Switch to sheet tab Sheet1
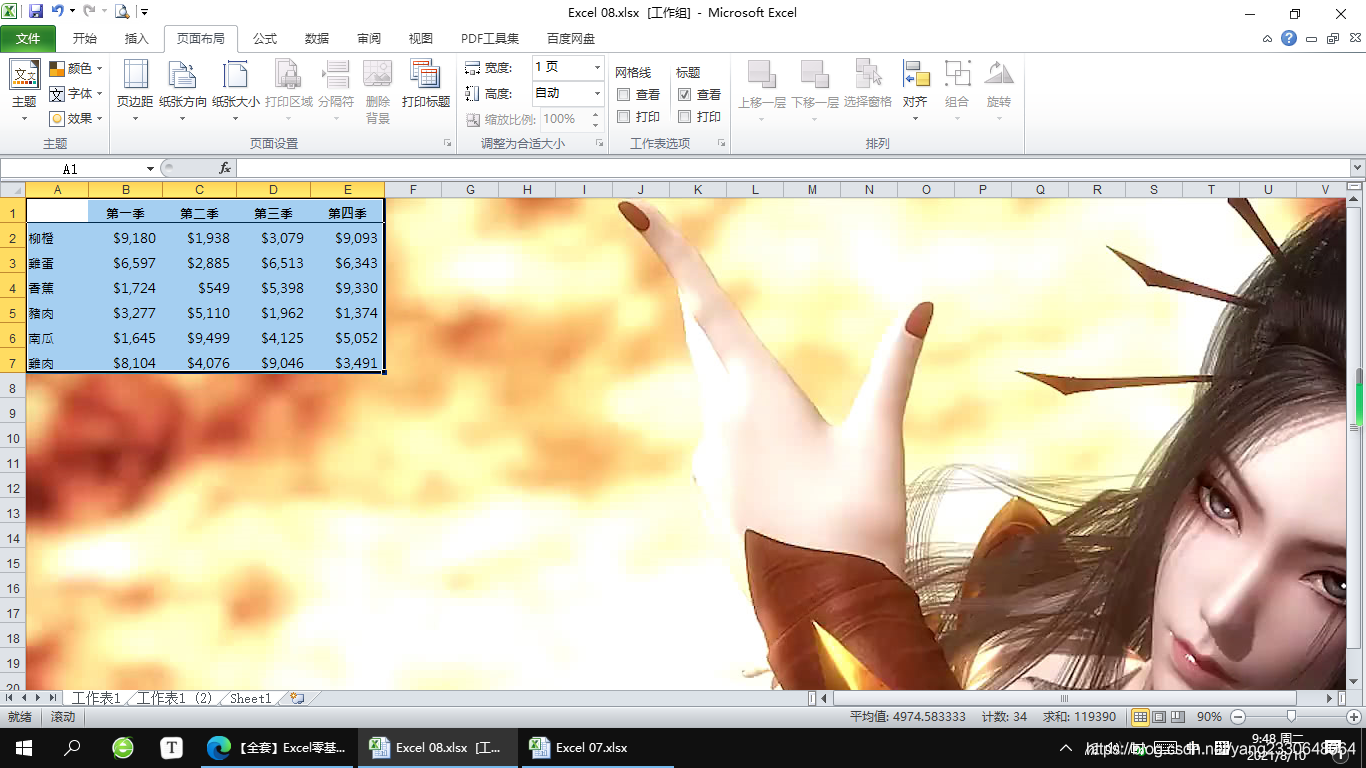 coord(250,698)
